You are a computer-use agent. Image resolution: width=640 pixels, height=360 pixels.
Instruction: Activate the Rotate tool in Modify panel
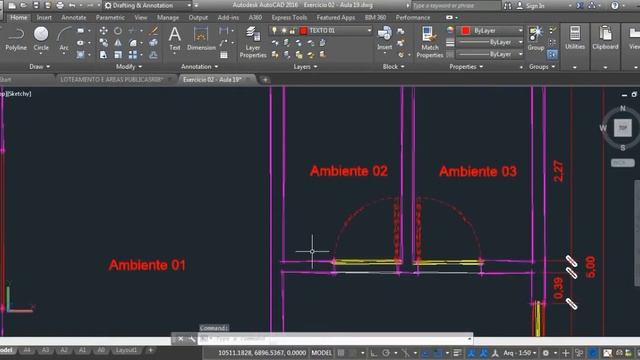coord(118,31)
